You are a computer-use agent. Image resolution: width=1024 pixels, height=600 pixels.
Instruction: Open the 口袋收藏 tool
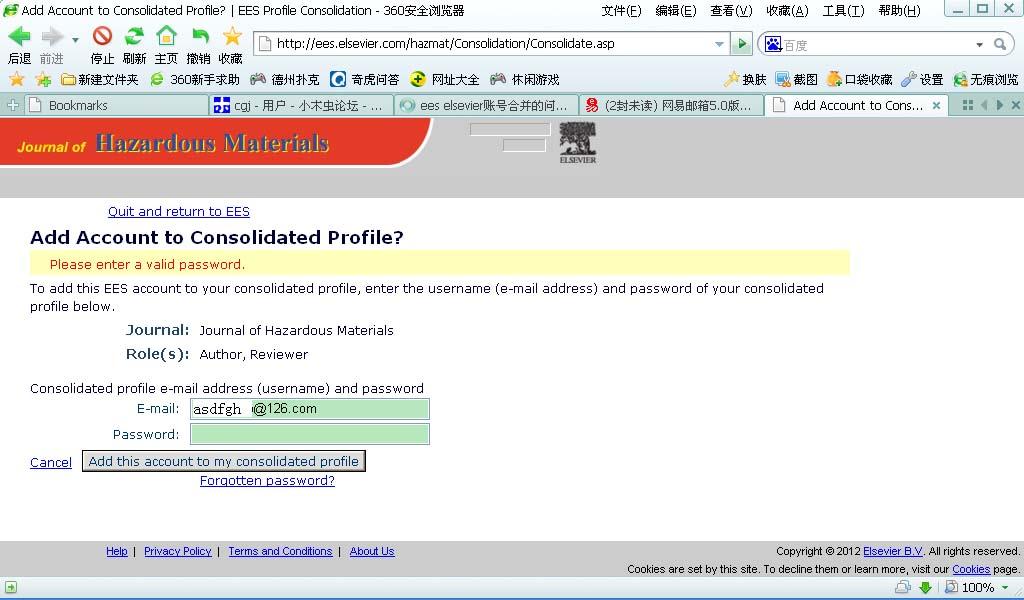click(x=859, y=80)
